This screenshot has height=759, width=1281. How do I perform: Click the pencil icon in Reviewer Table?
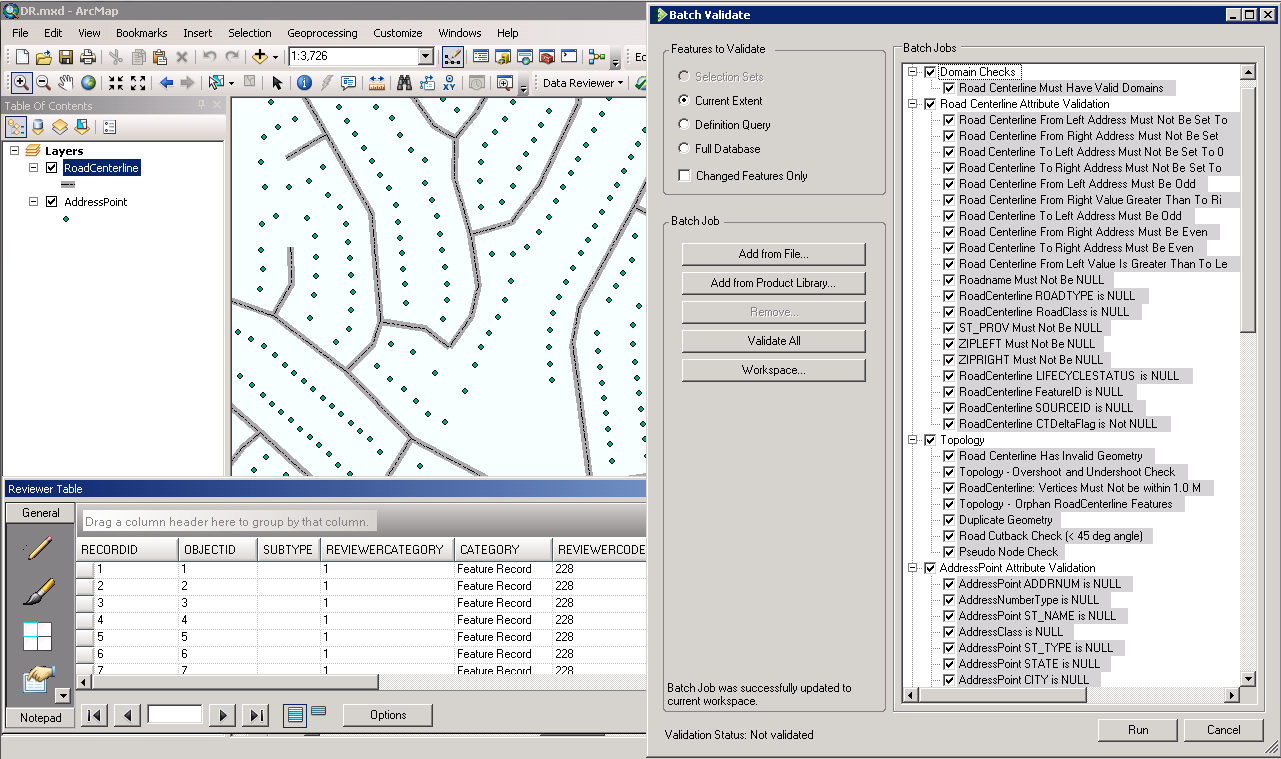click(x=38, y=548)
